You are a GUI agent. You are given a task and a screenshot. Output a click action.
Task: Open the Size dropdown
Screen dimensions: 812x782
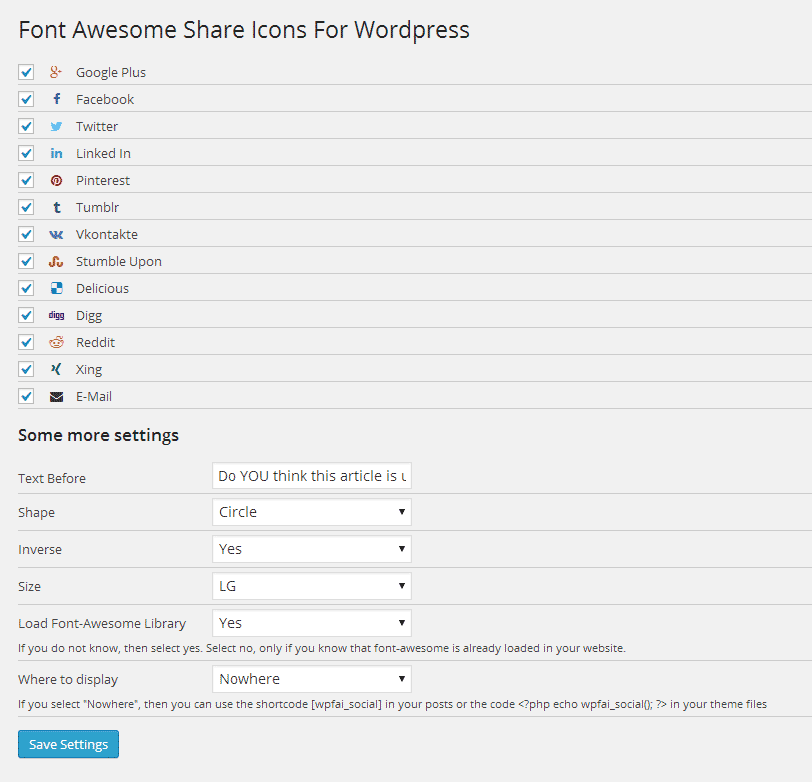click(x=311, y=585)
